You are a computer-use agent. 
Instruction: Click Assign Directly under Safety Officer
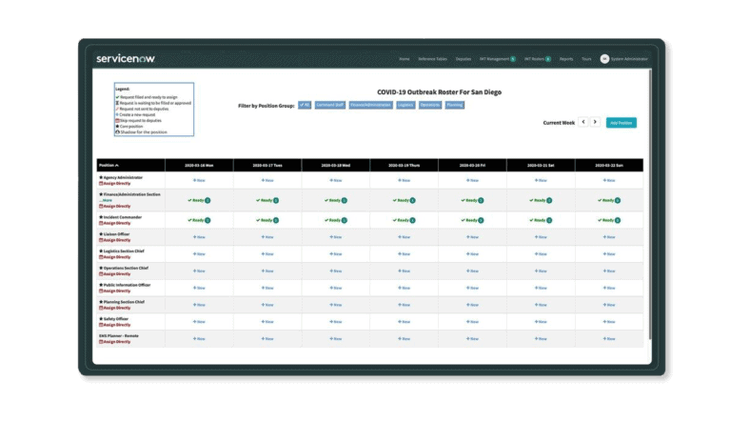pos(115,325)
